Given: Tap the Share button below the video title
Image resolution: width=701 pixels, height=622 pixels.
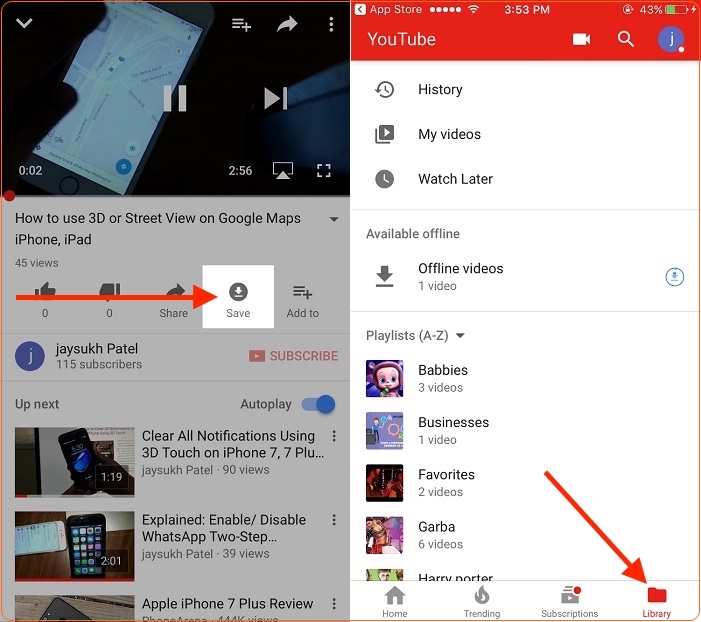Looking at the screenshot, I should pyautogui.click(x=174, y=300).
